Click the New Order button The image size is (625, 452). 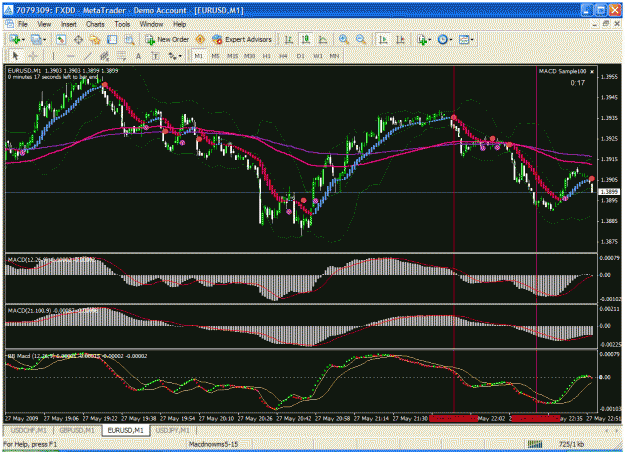[167, 39]
